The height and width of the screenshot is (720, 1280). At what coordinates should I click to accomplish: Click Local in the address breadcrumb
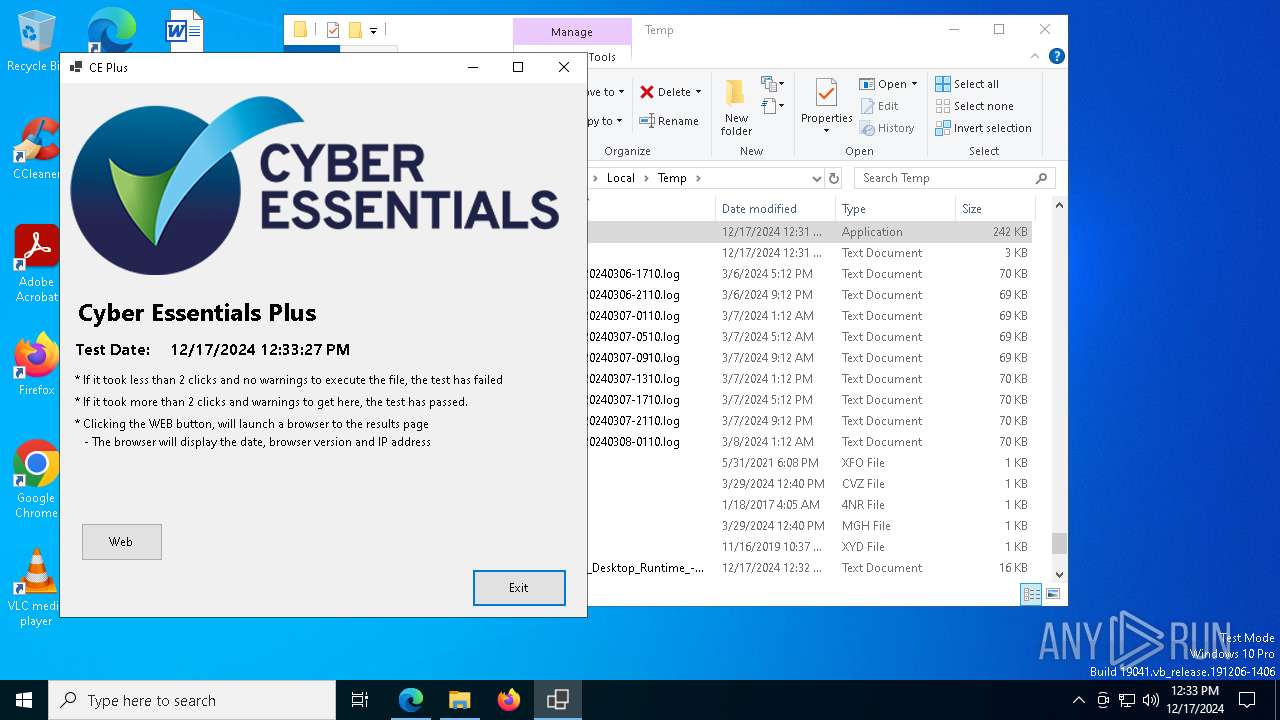tap(621, 178)
